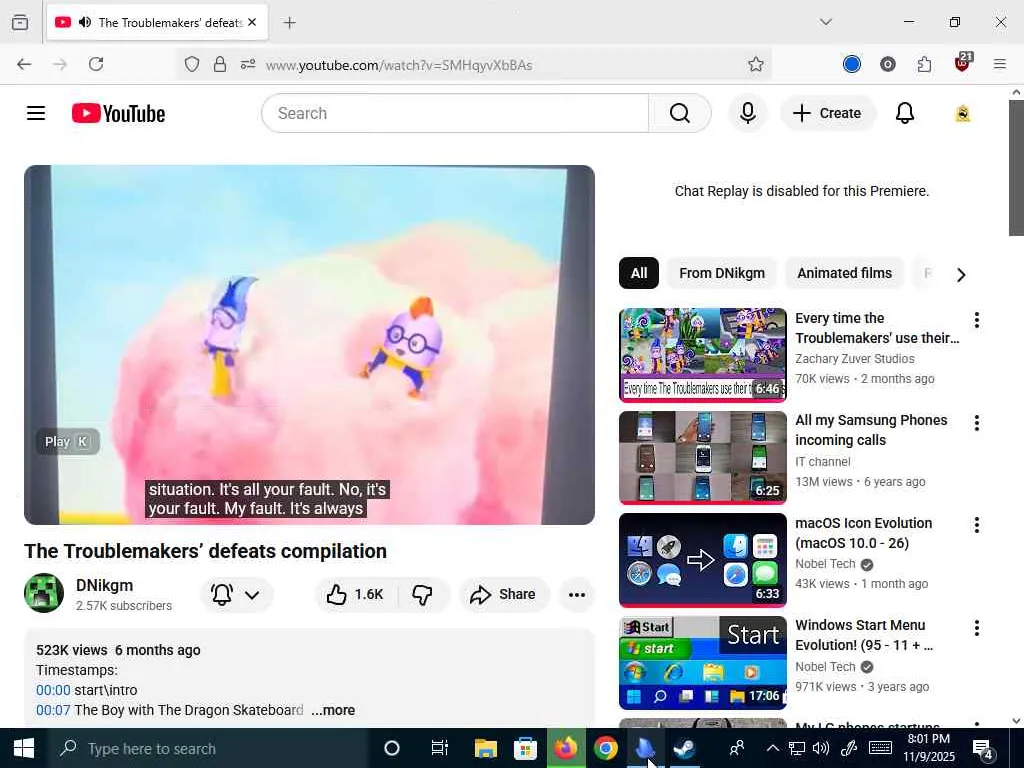
Task: Open the Every time the Troublemakers thumbnail
Action: 703,355
